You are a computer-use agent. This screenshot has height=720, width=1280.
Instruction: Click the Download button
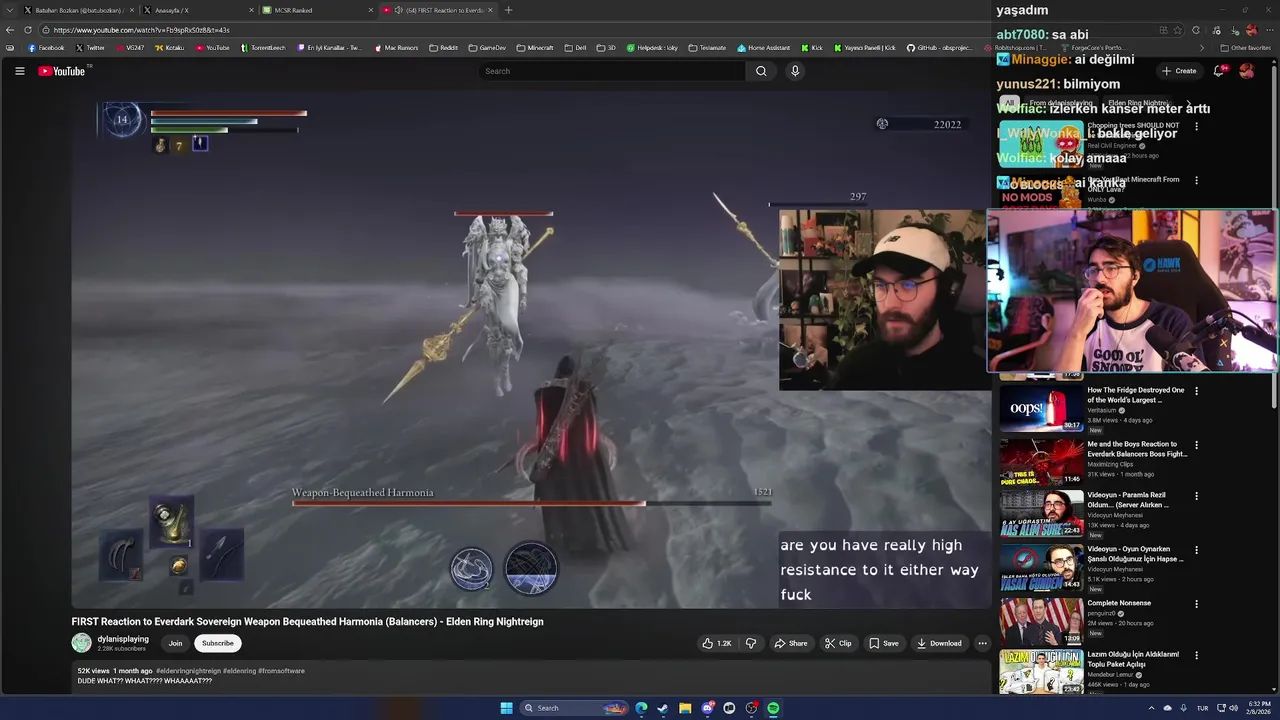(939, 643)
